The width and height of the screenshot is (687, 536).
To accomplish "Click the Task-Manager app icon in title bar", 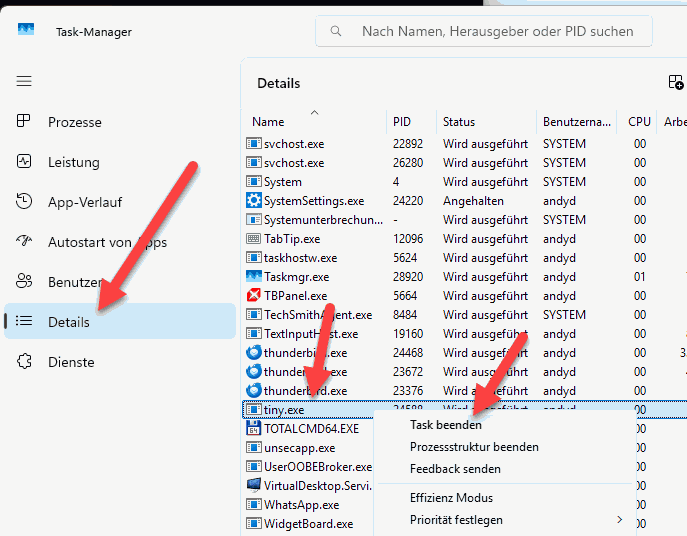I will click(26, 29).
